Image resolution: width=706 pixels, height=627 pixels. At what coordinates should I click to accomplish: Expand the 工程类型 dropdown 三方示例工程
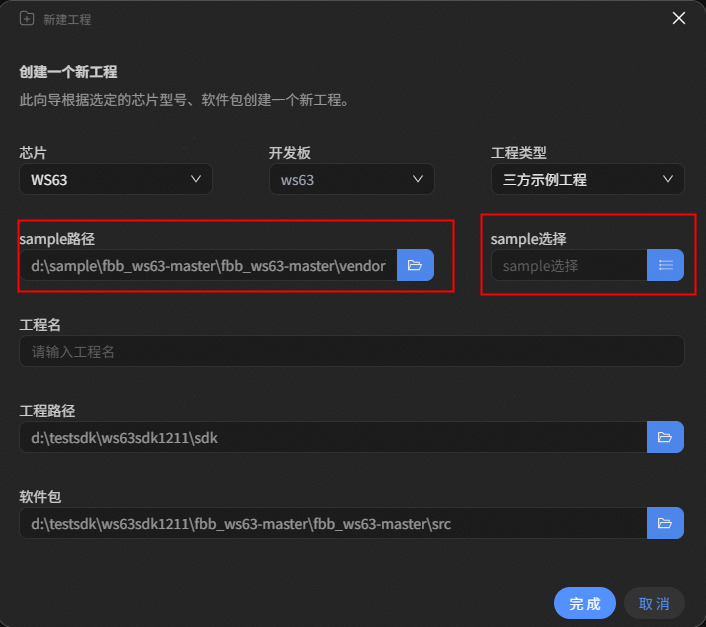tap(587, 180)
